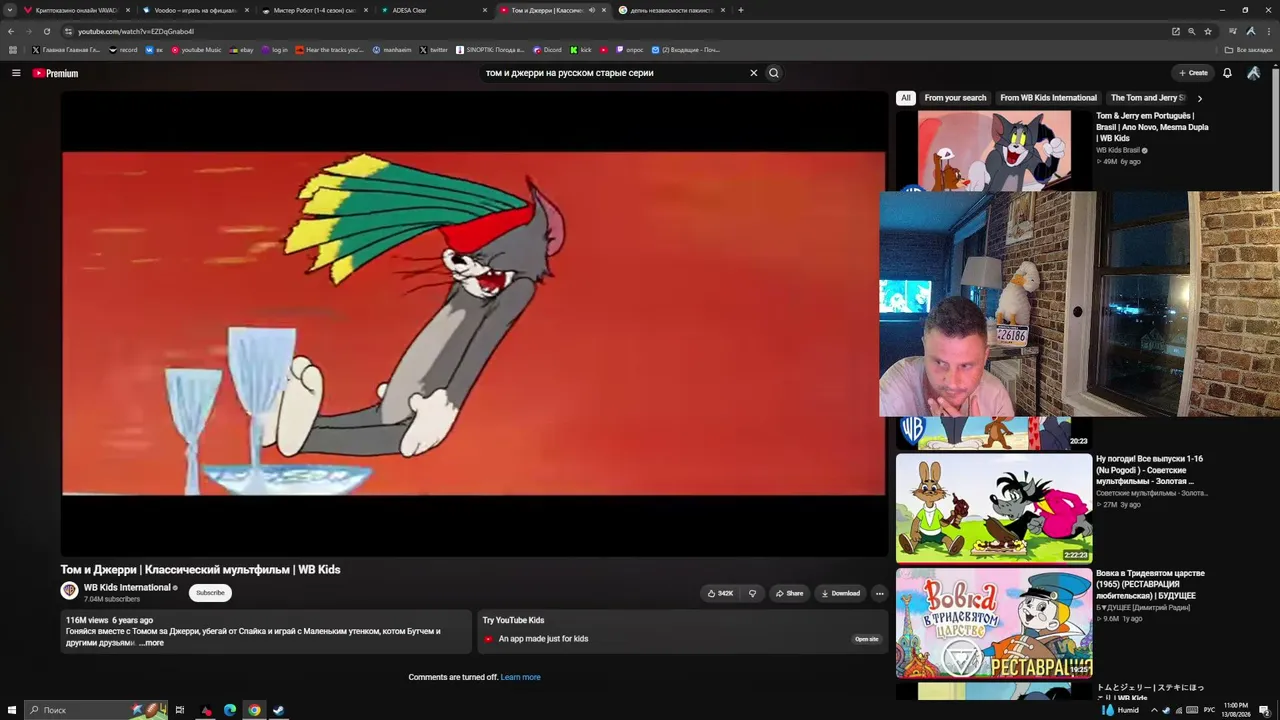Open Chrome from the taskbar
The width and height of the screenshot is (1280, 720).
click(254, 710)
